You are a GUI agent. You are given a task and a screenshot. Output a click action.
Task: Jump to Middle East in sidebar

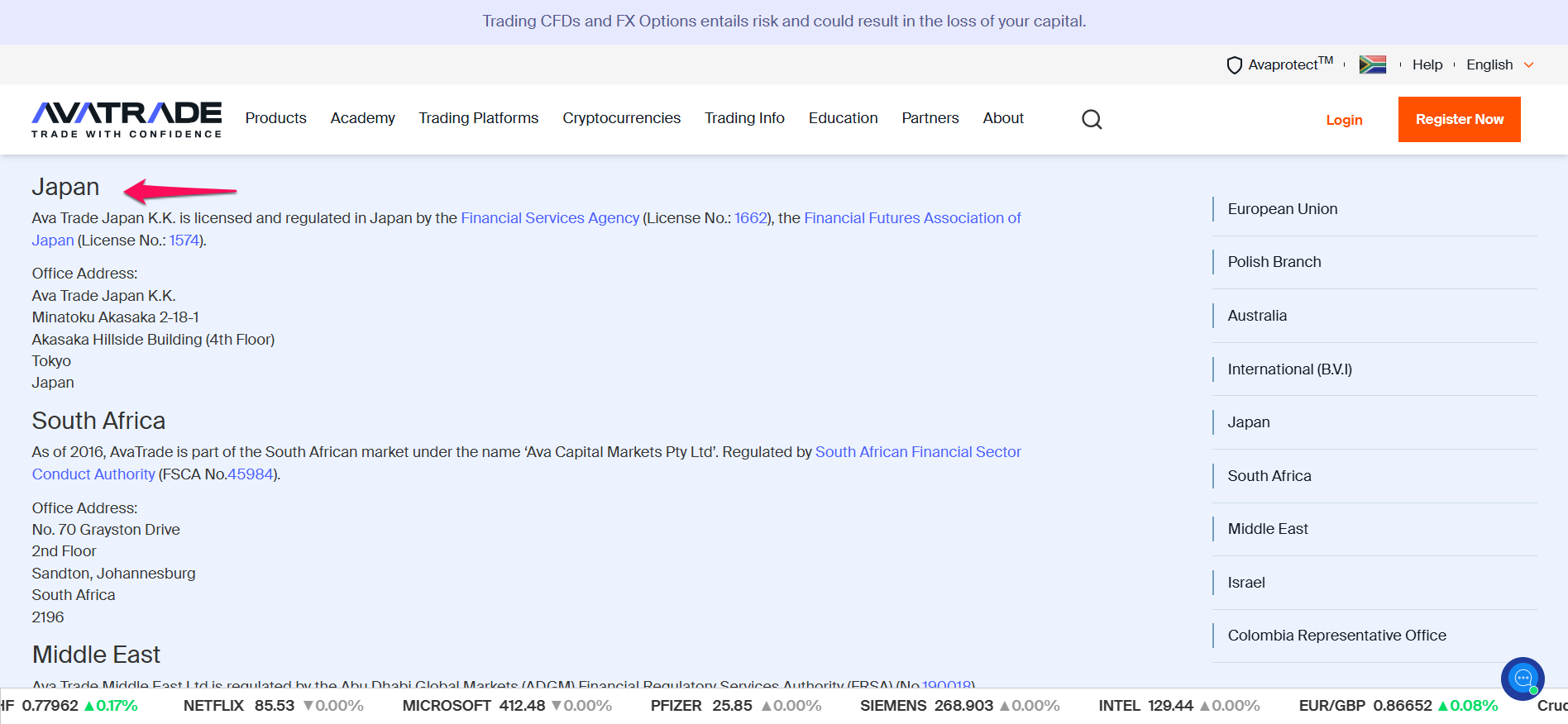coord(1267,529)
